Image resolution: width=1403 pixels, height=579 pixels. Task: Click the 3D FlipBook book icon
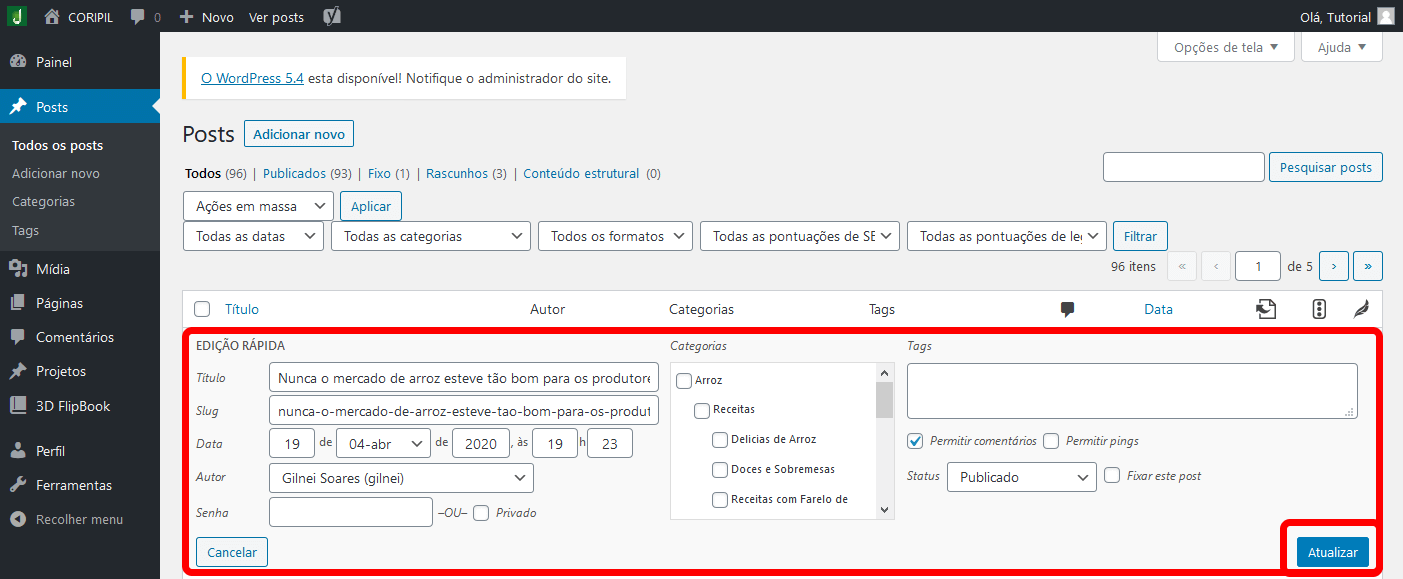tap(18, 406)
